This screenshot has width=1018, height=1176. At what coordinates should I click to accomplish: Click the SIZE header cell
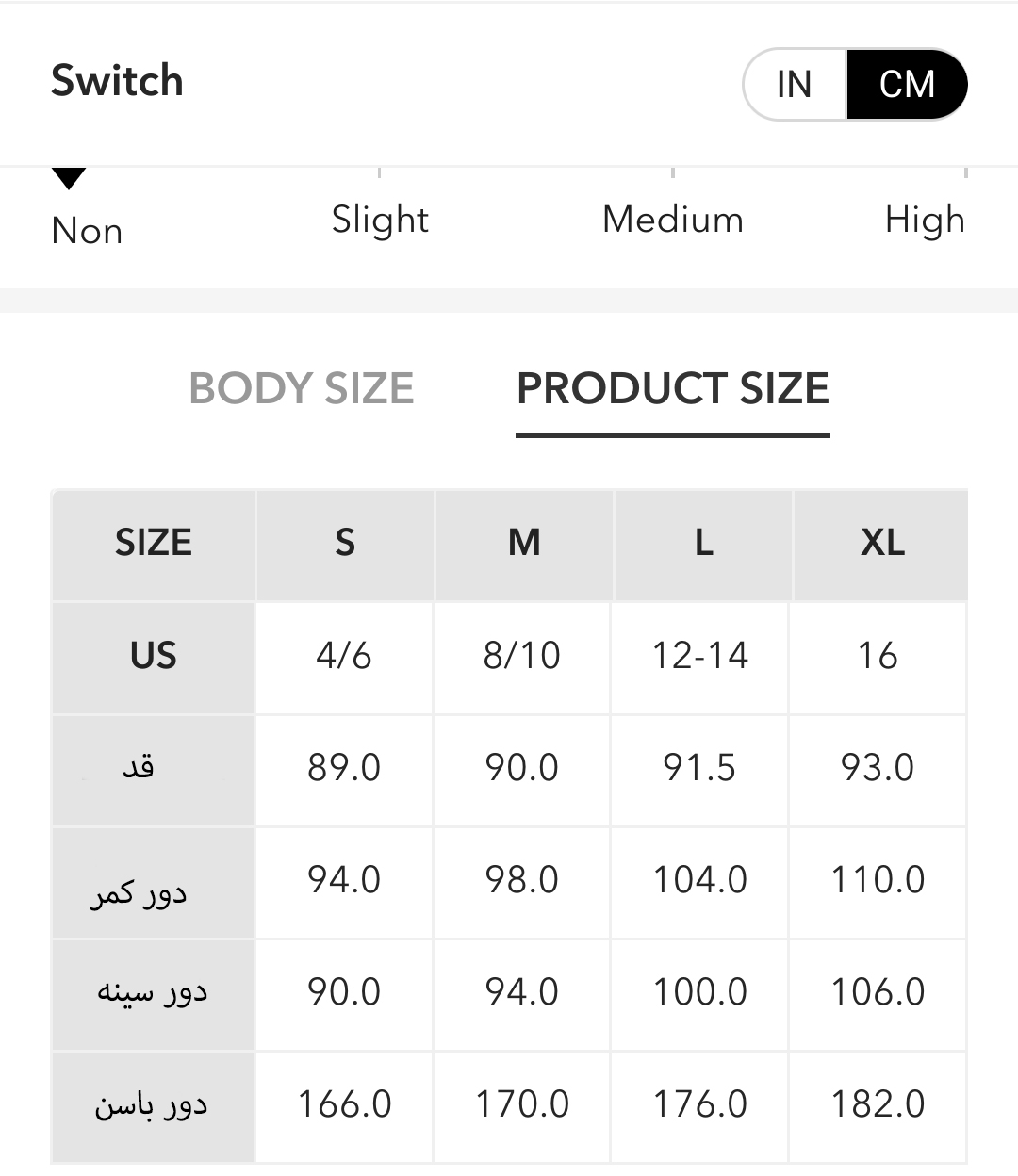click(x=154, y=543)
